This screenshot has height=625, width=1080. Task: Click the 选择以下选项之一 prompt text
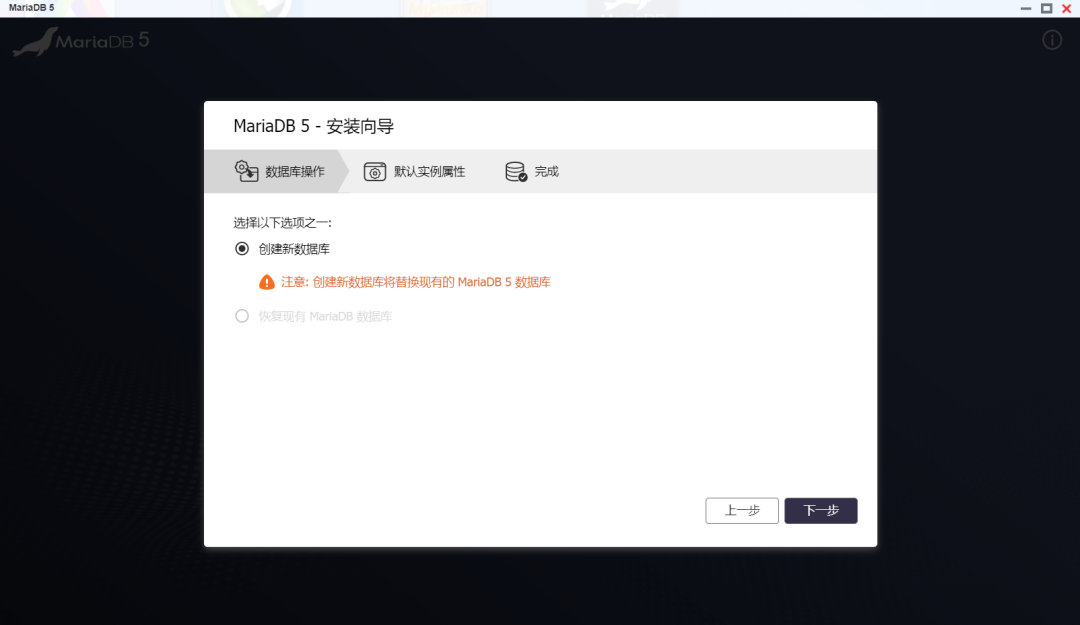pos(282,223)
